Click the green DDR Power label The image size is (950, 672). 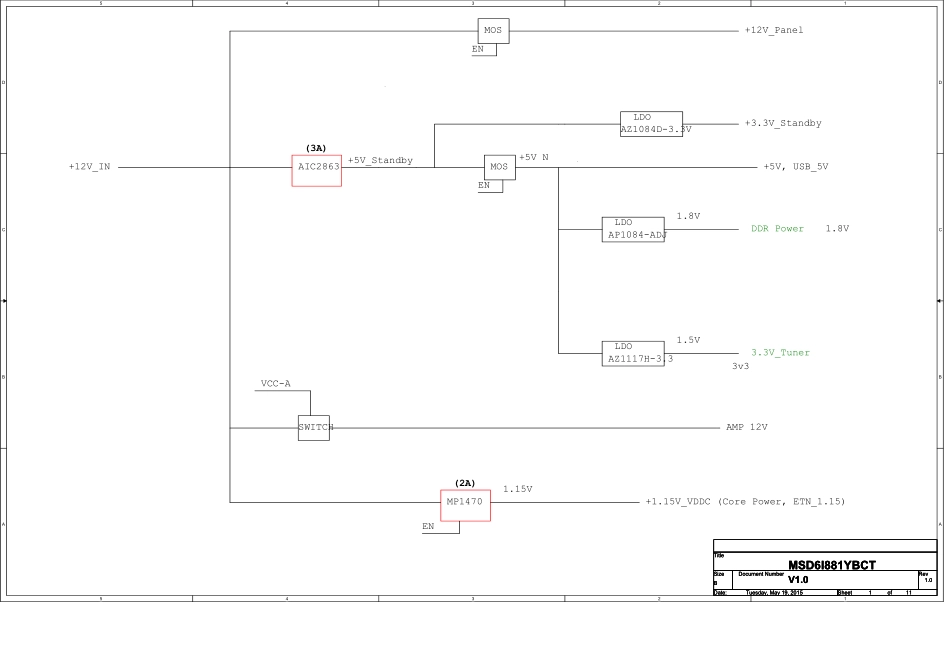777,229
